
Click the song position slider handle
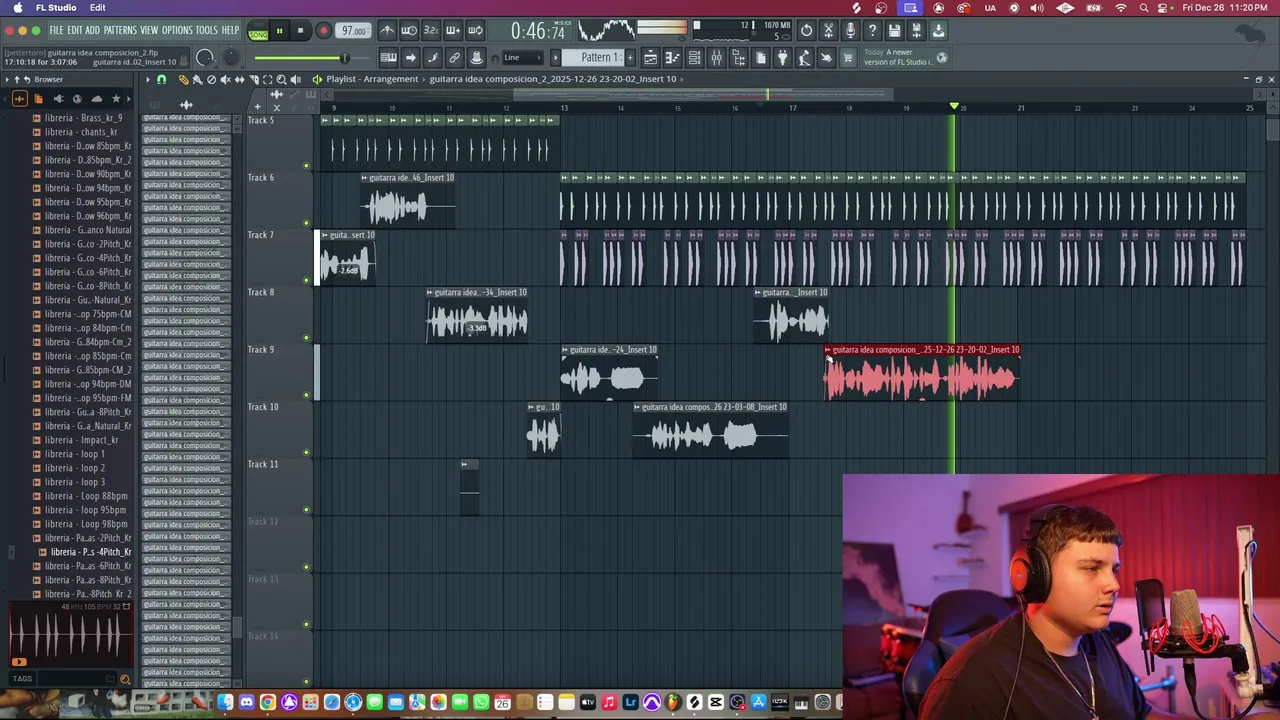point(345,58)
